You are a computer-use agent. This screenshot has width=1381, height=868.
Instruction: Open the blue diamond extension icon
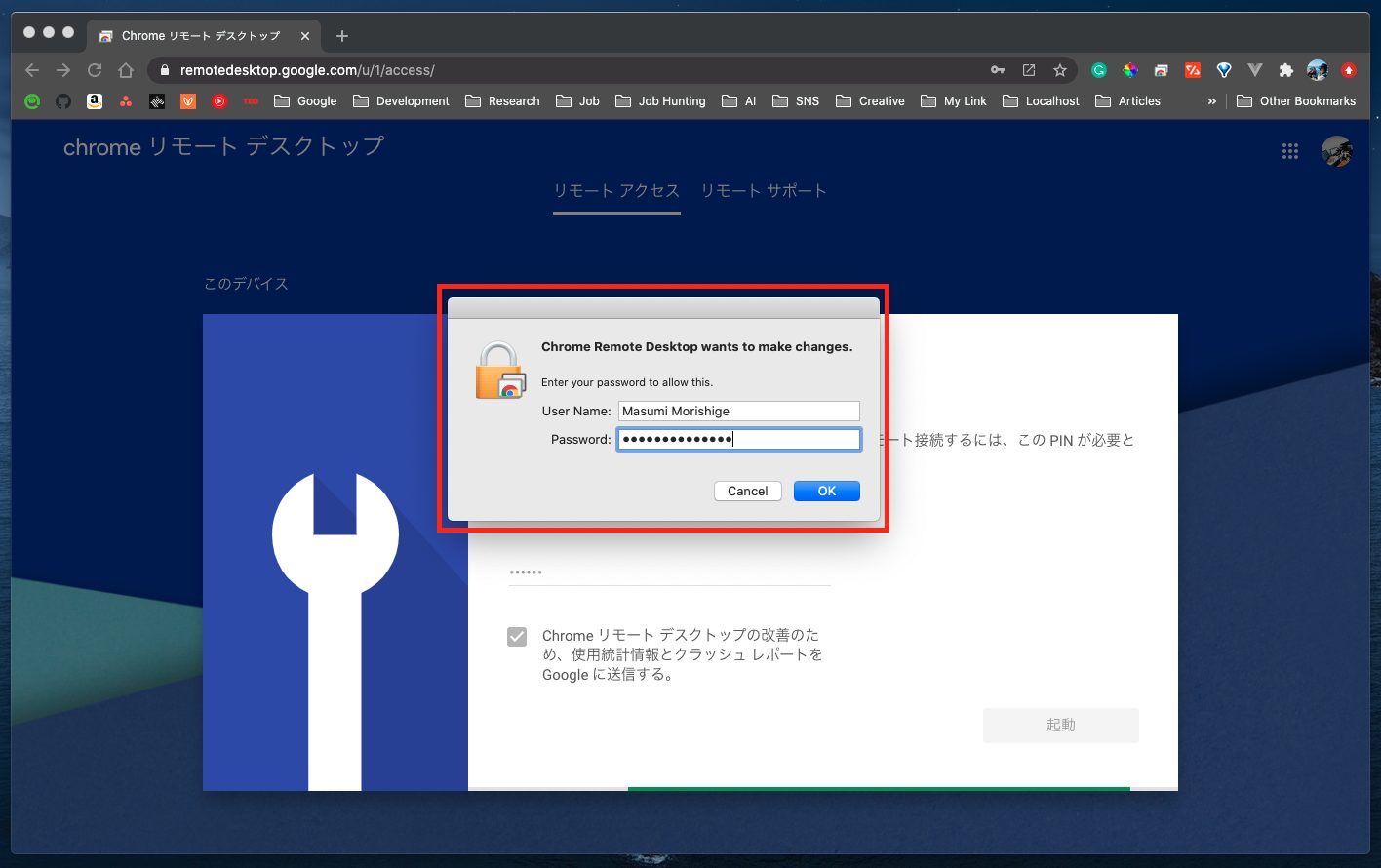click(1224, 70)
